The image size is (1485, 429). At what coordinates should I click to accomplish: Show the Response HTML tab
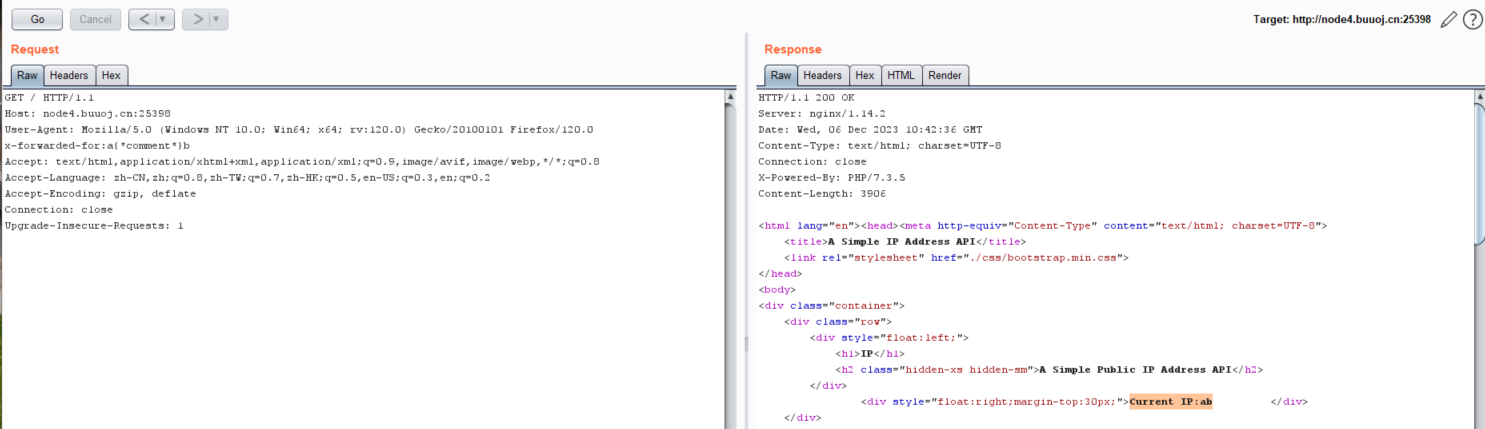[900, 75]
